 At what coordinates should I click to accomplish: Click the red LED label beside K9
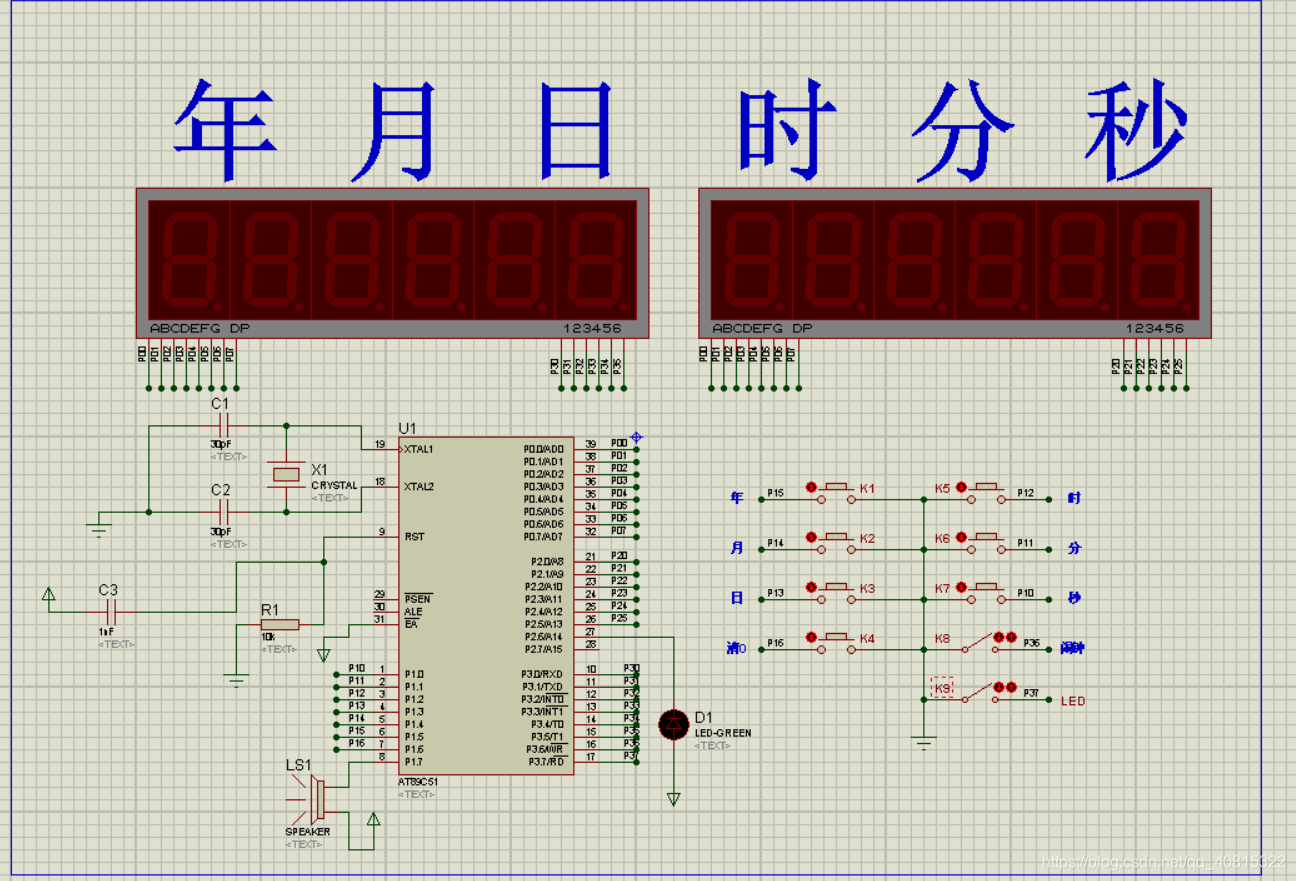pos(1072,701)
